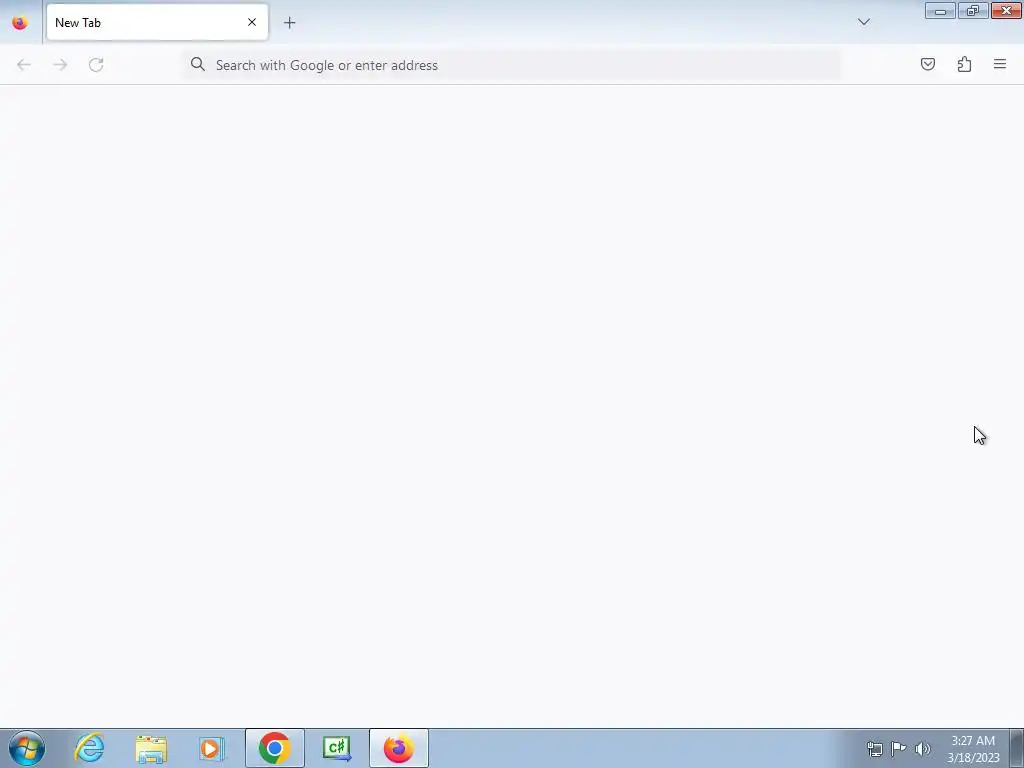Open network status tray icon
The width and height of the screenshot is (1024, 768).
(874, 749)
